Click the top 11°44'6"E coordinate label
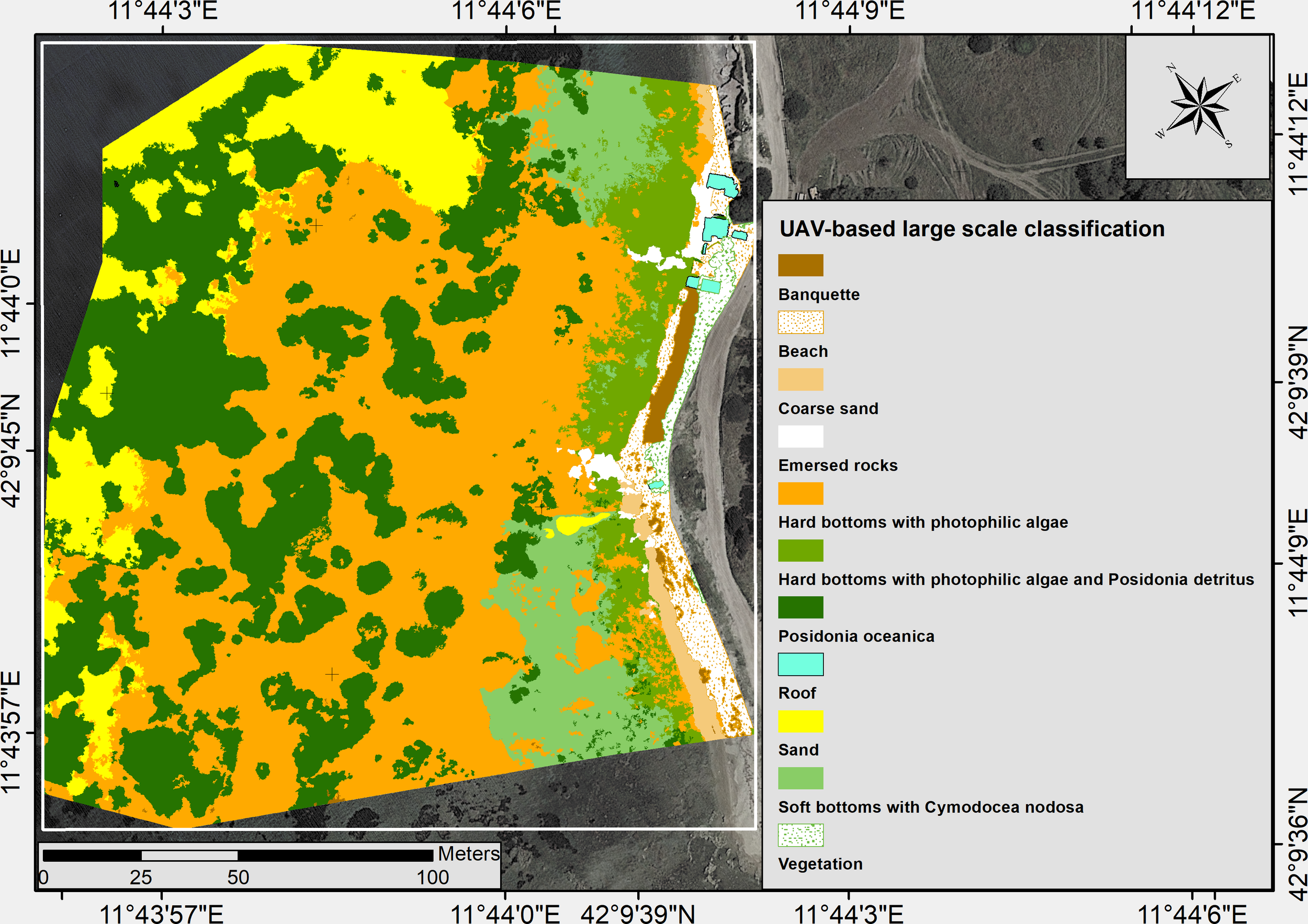1308x924 pixels. pyautogui.click(x=506, y=11)
